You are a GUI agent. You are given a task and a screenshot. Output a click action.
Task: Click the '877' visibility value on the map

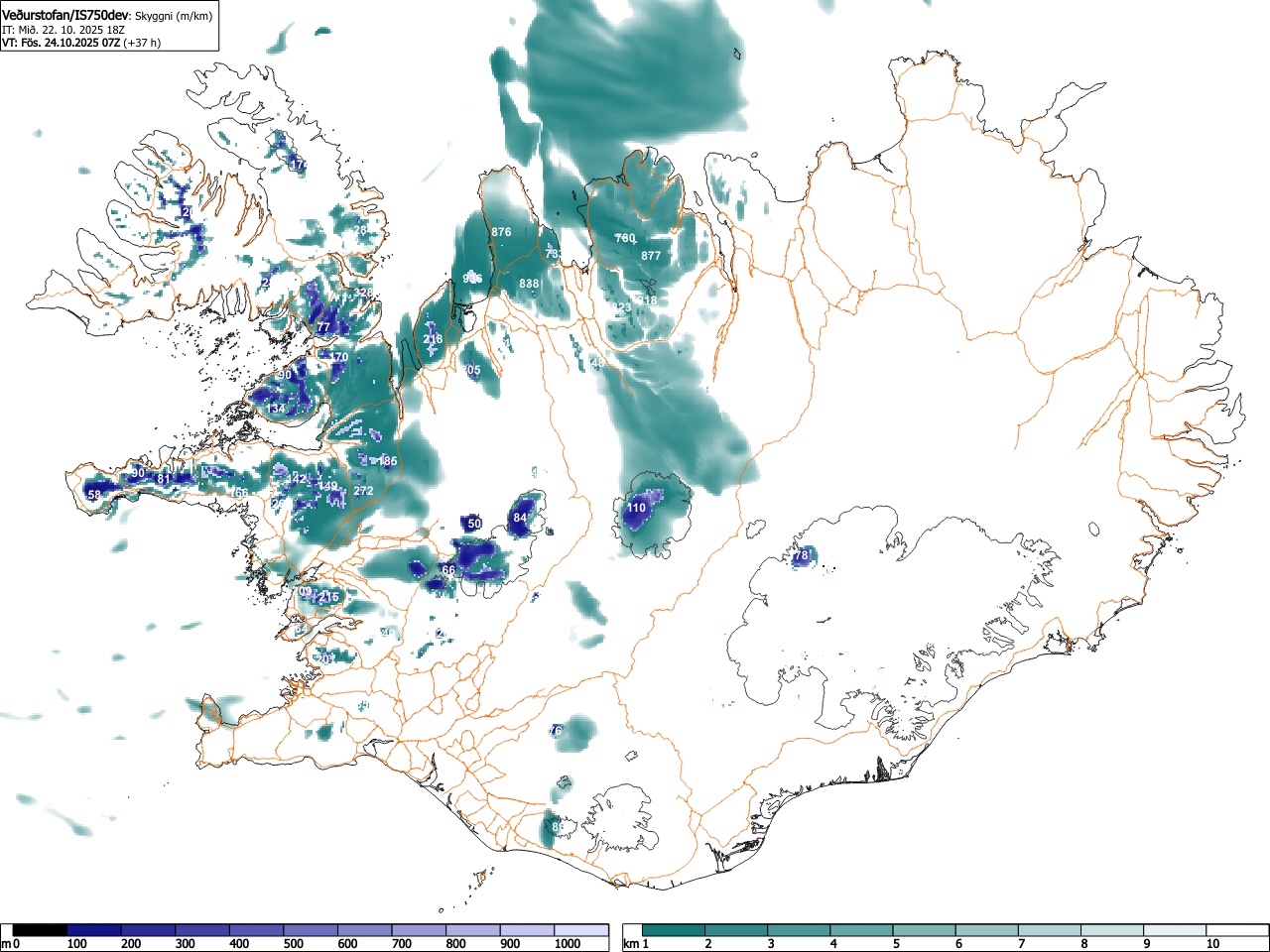pos(651,256)
